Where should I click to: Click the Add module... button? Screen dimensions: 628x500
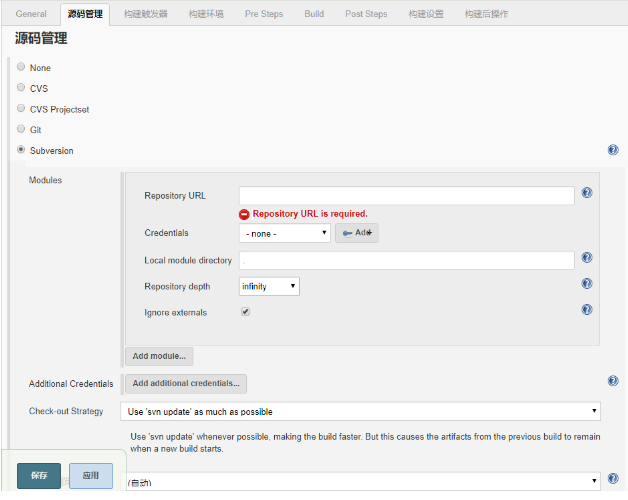[159, 356]
